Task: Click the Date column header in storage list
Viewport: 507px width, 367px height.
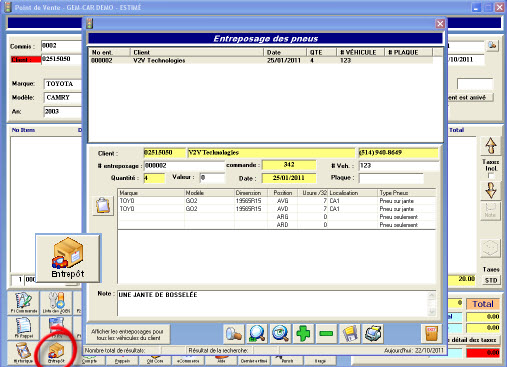Action: pos(285,52)
